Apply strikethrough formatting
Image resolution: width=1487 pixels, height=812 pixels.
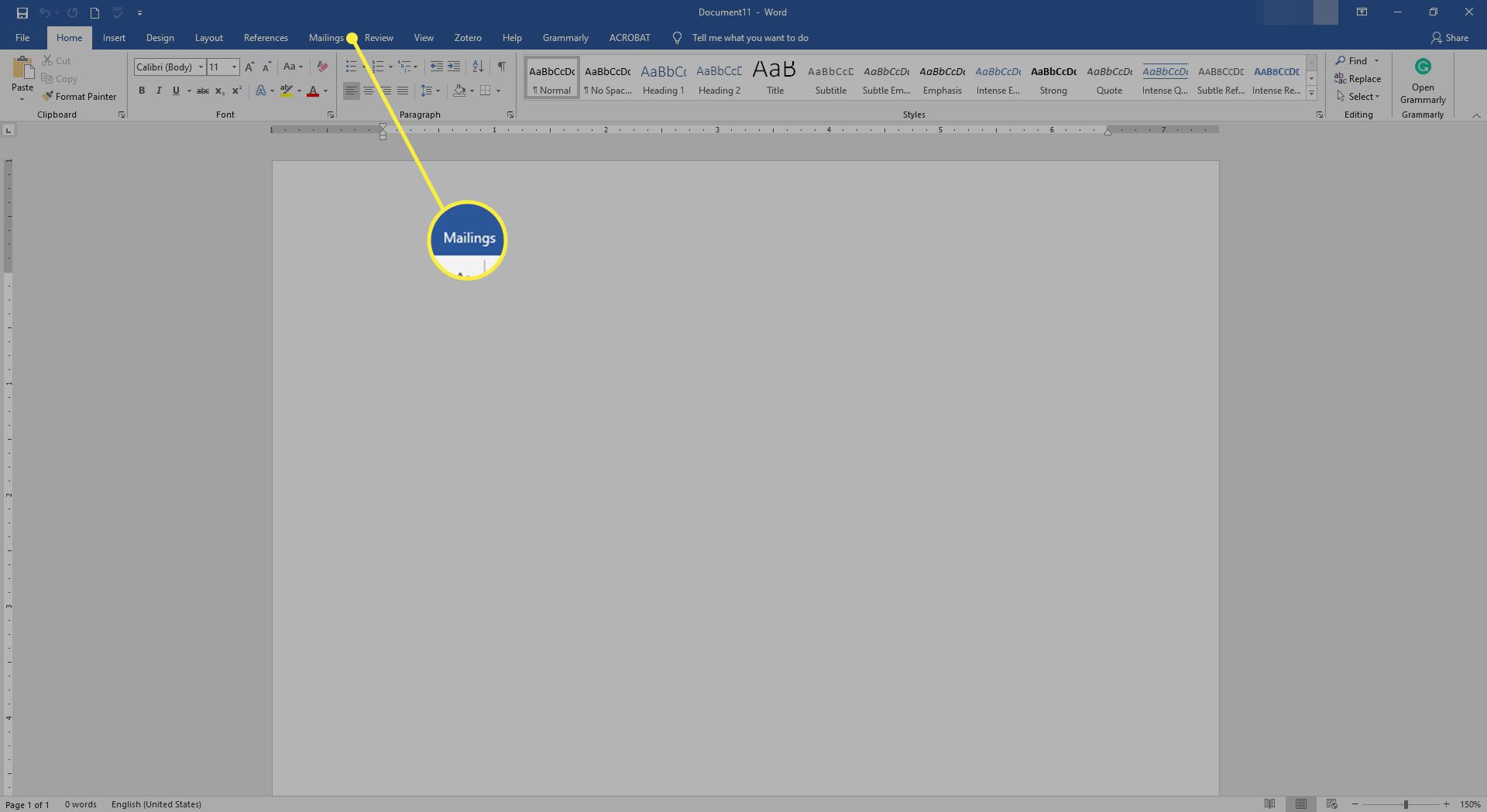click(x=202, y=91)
